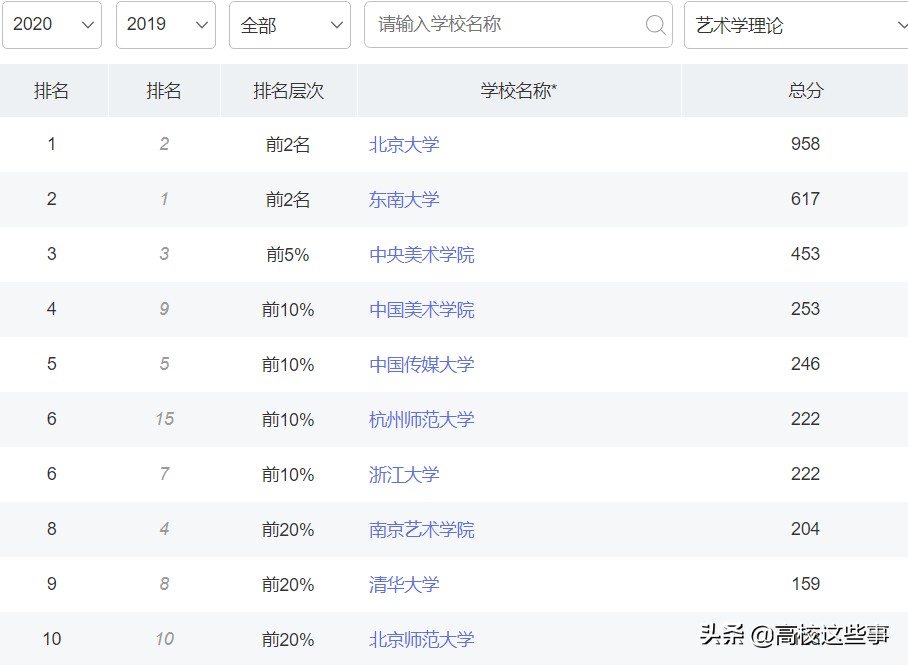Open the 中国传媒大学 link
The width and height of the screenshot is (908, 665).
point(421,364)
